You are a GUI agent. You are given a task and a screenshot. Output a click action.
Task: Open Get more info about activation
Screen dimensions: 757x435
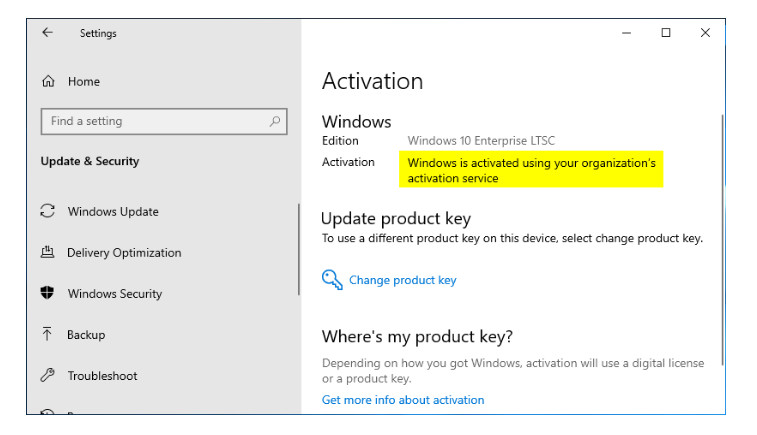tap(403, 400)
